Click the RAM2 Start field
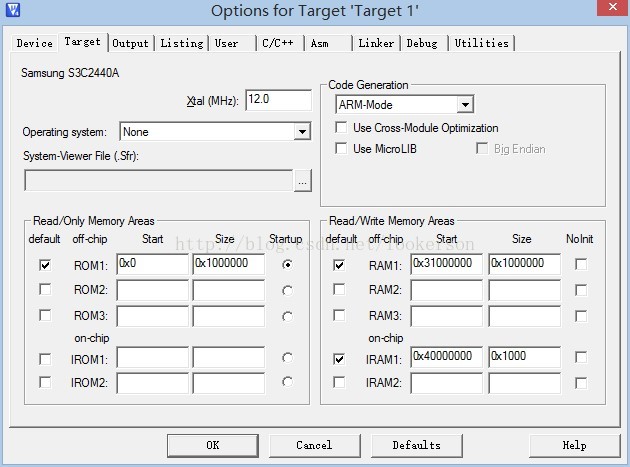This screenshot has height=467, width=630. pyautogui.click(x=446, y=290)
